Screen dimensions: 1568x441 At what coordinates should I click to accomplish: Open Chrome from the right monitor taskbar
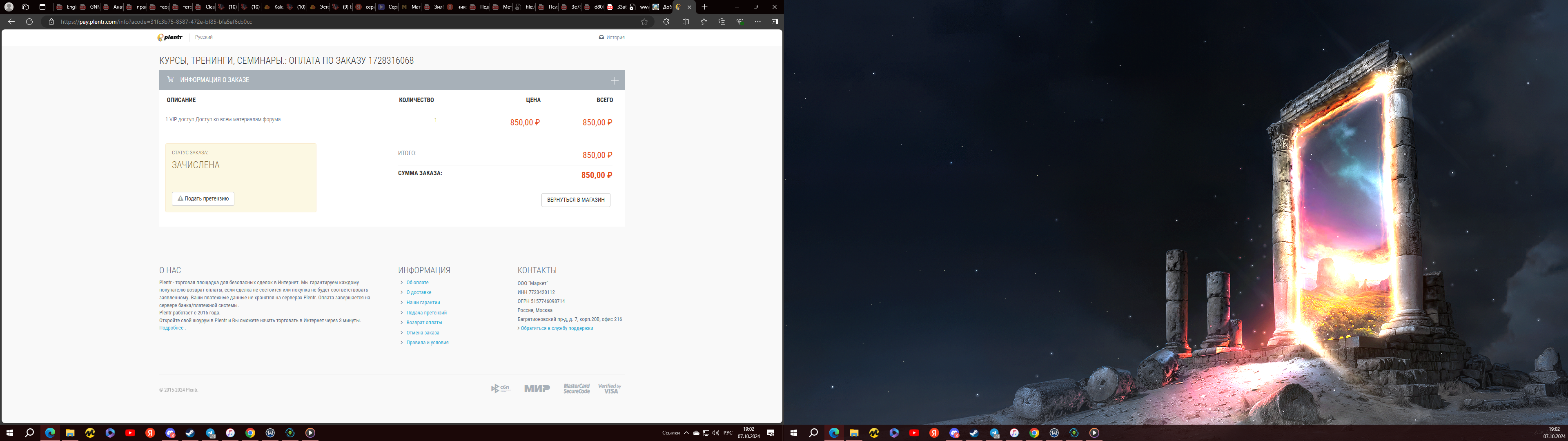pyautogui.click(x=1034, y=433)
